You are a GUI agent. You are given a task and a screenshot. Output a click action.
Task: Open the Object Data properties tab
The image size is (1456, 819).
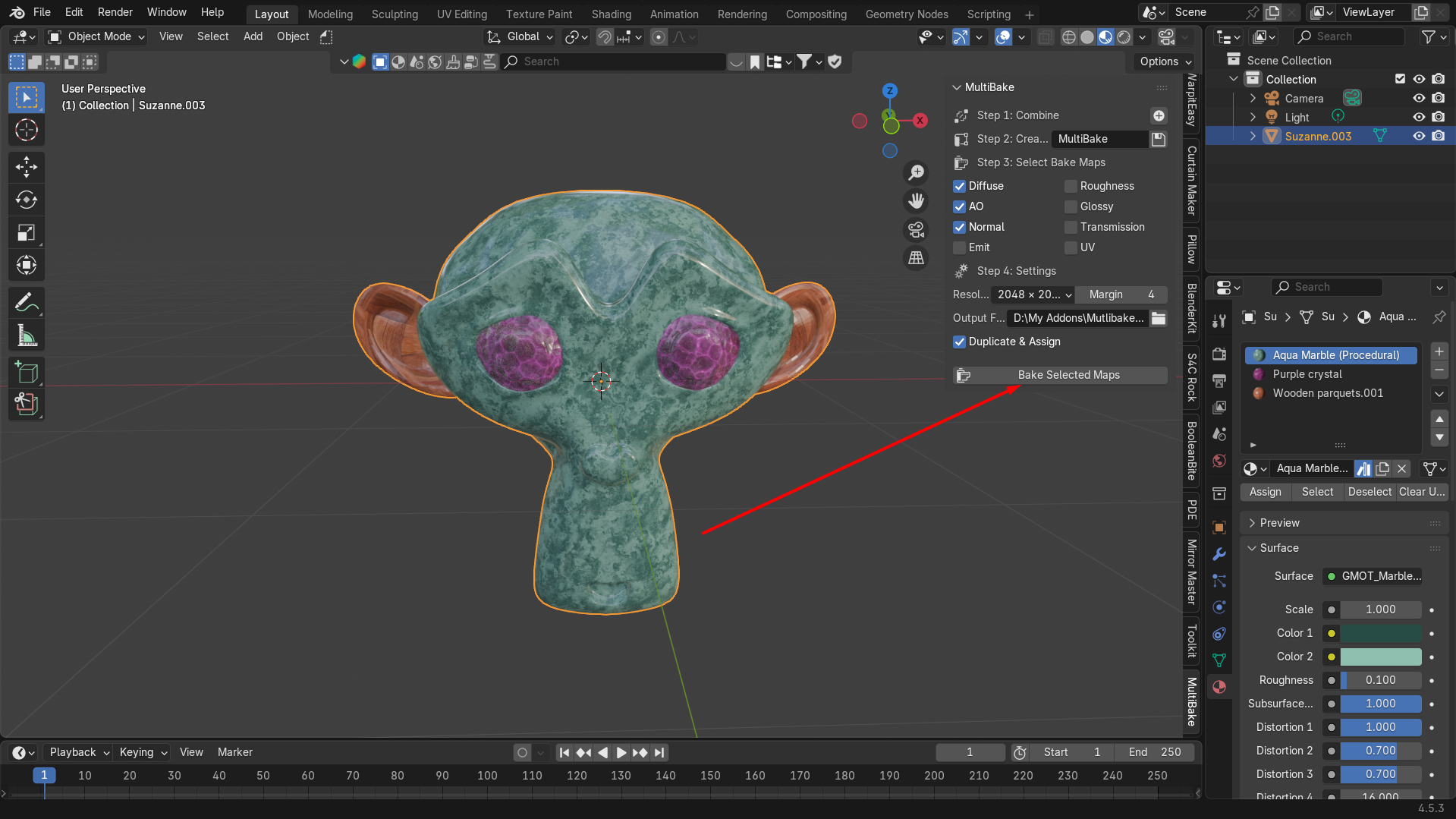1219,660
